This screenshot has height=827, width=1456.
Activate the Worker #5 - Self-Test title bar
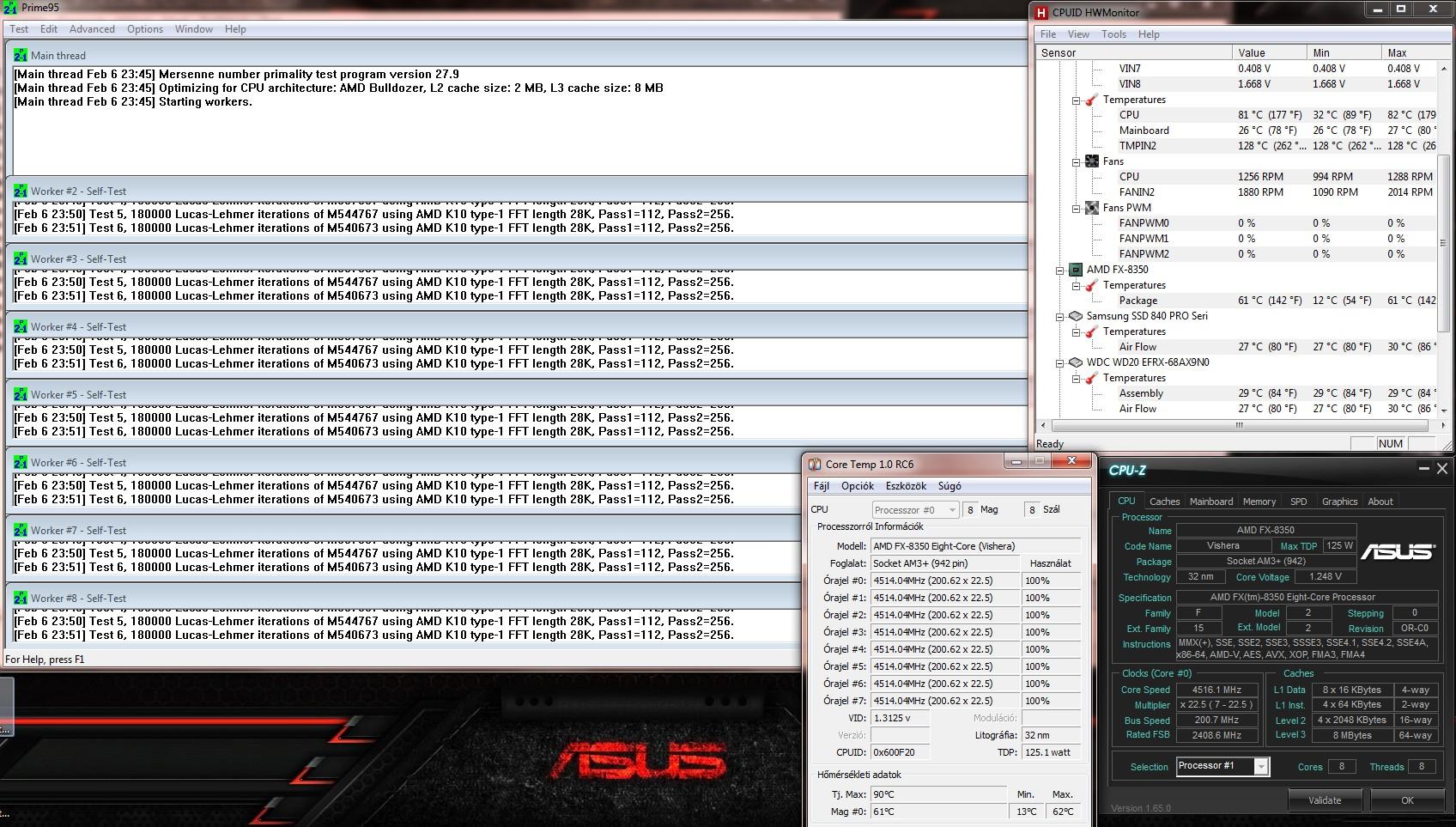point(518,394)
